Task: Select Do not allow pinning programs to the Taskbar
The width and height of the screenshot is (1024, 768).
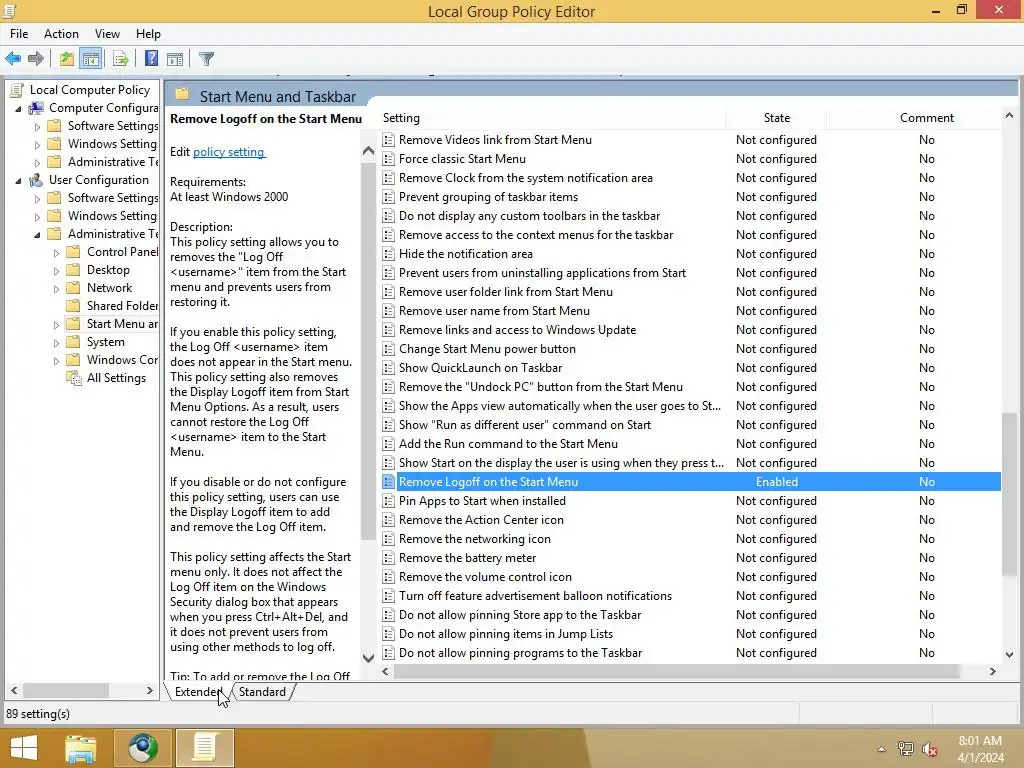Action: (520, 653)
